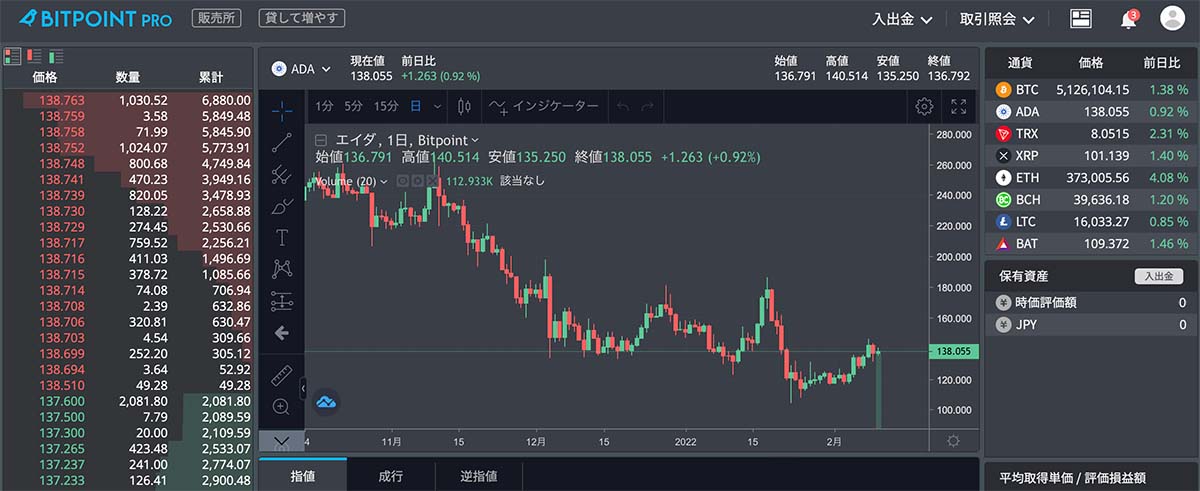The height and width of the screenshot is (491, 1200).
Task: Open the candlestick chart style selector
Action: click(464, 106)
